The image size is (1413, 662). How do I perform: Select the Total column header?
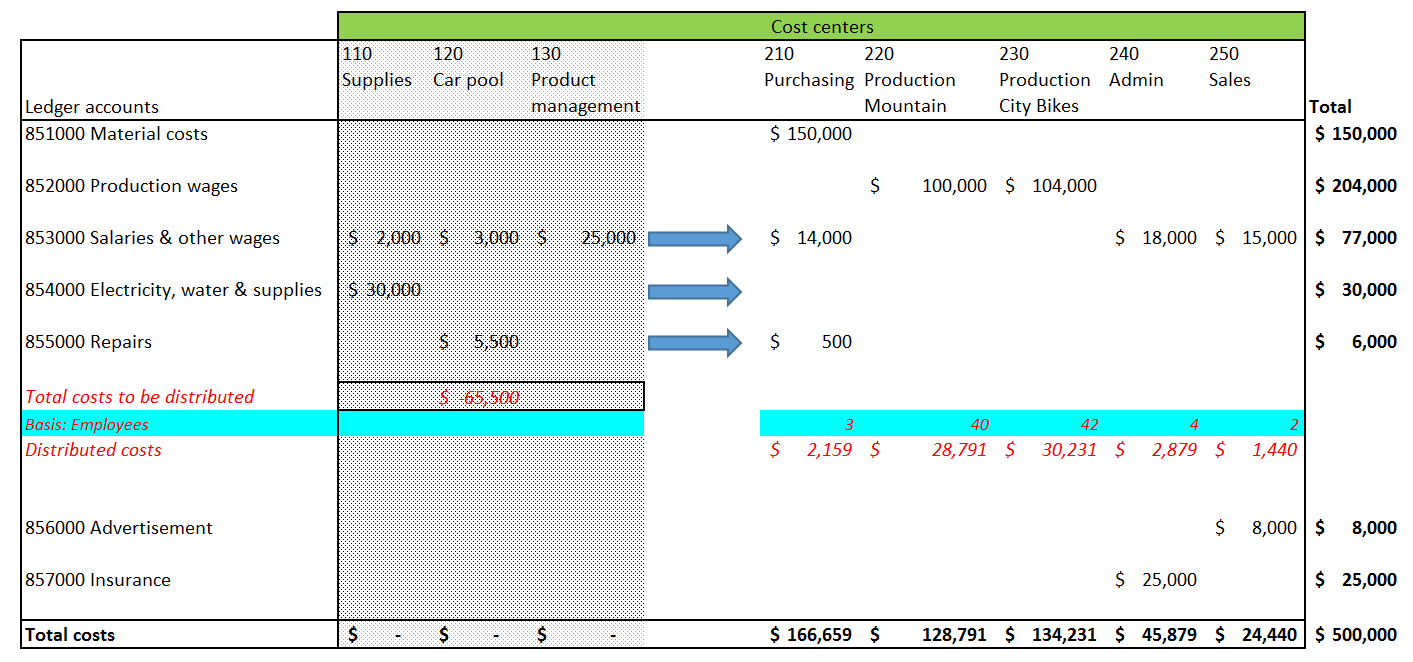pyautogui.click(x=1330, y=107)
